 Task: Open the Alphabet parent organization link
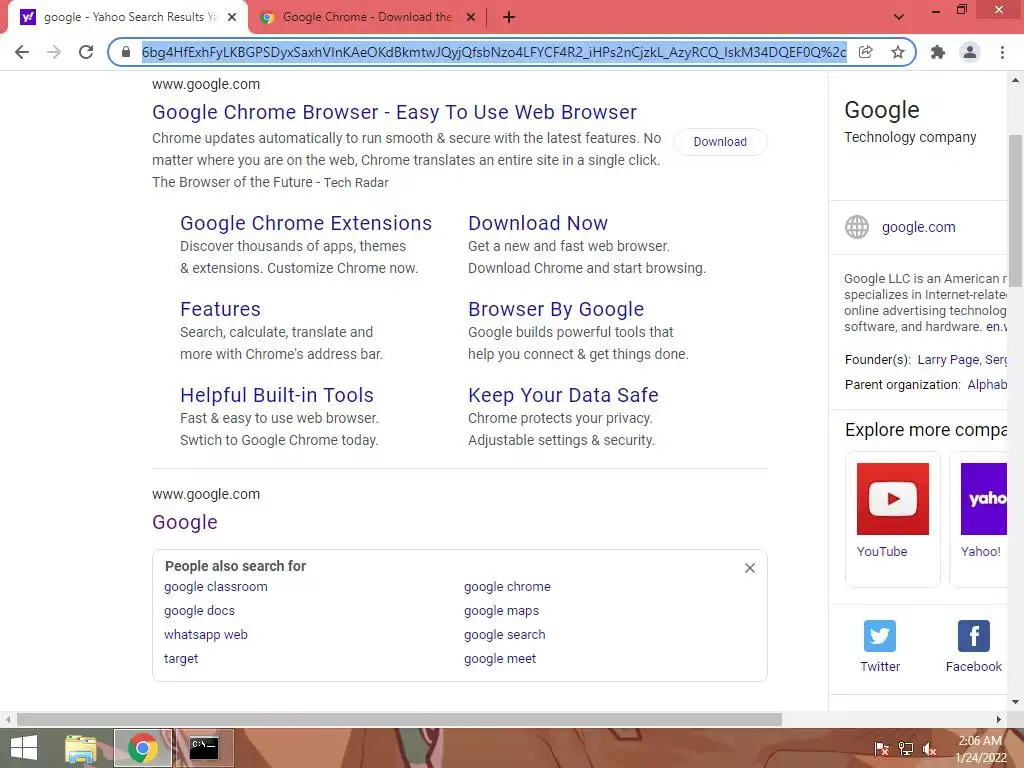click(x=987, y=385)
